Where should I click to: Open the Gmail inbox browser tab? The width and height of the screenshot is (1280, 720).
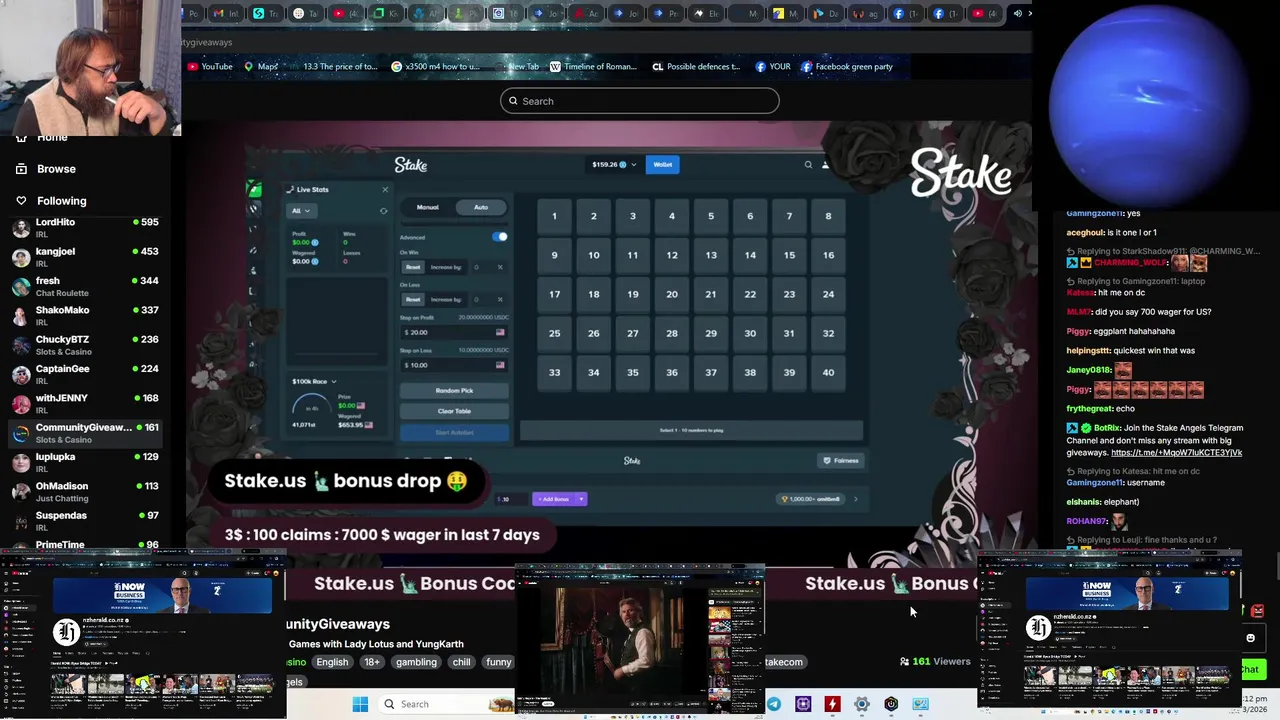point(224,13)
